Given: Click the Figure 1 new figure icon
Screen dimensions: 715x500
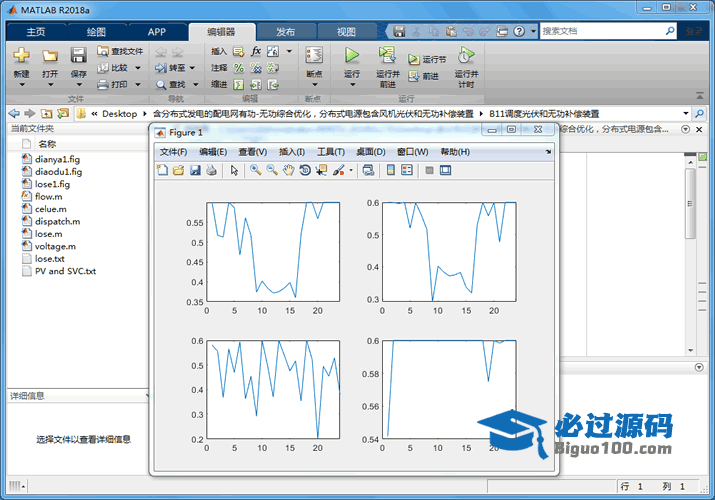Looking at the screenshot, I should [162, 170].
